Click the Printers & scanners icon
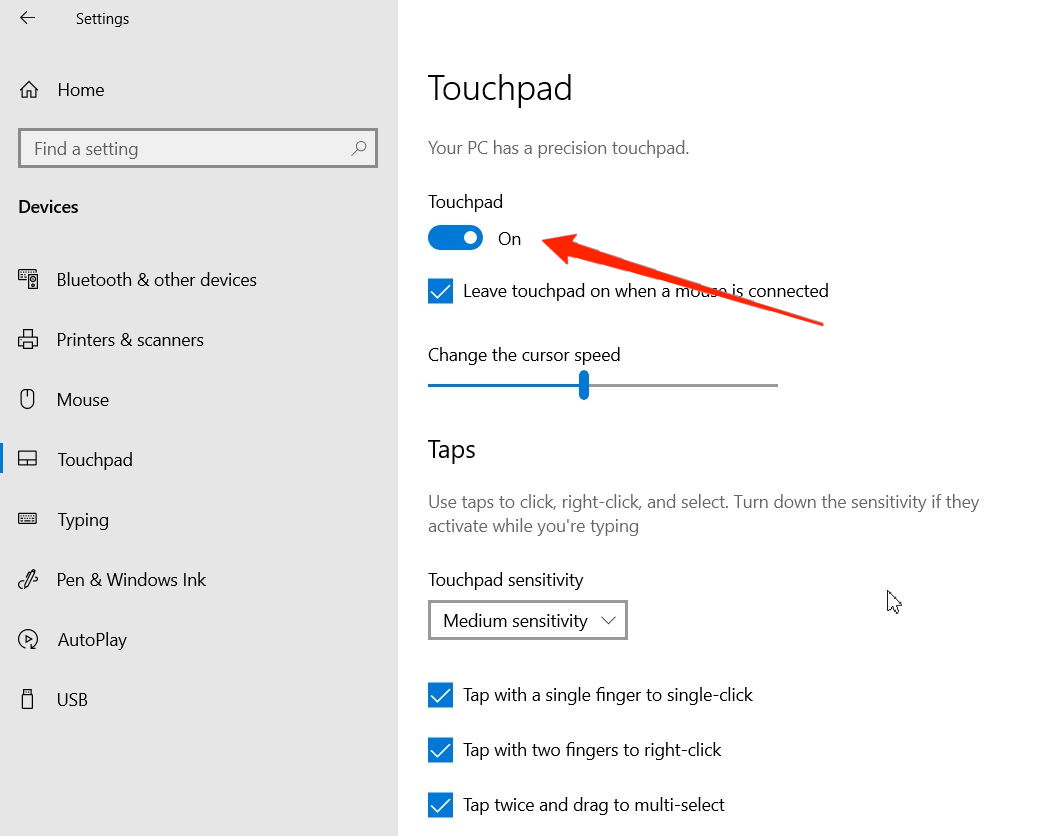Viewport: 1041px width, 836px height. (28, 339)
